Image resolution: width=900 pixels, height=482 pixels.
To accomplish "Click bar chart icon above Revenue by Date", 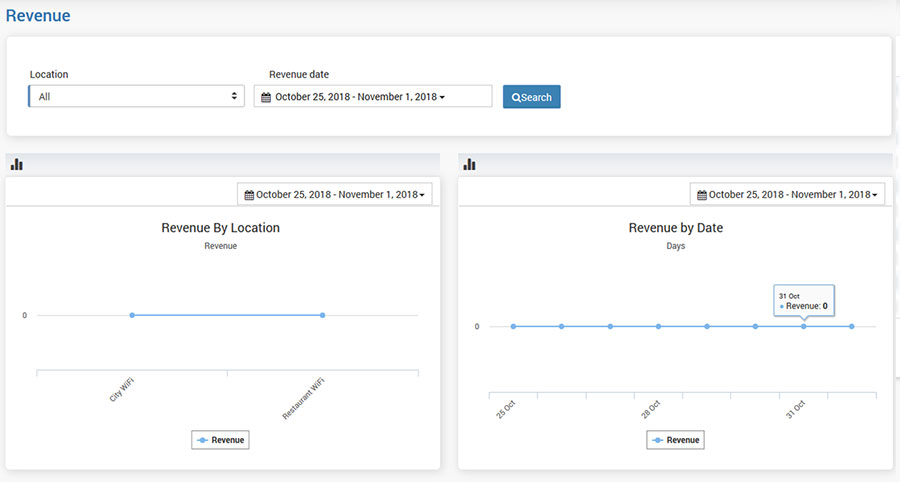I will click(x=469, y=164).
